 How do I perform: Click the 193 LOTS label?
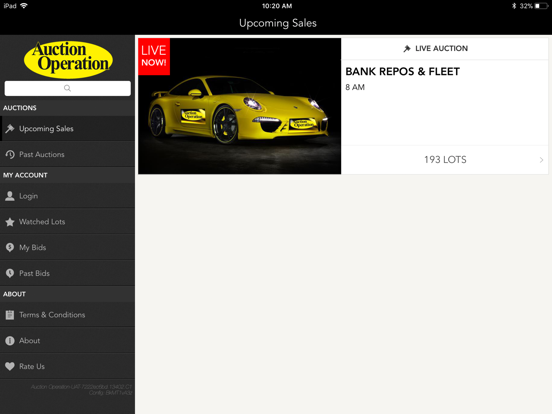coord(445,160)
